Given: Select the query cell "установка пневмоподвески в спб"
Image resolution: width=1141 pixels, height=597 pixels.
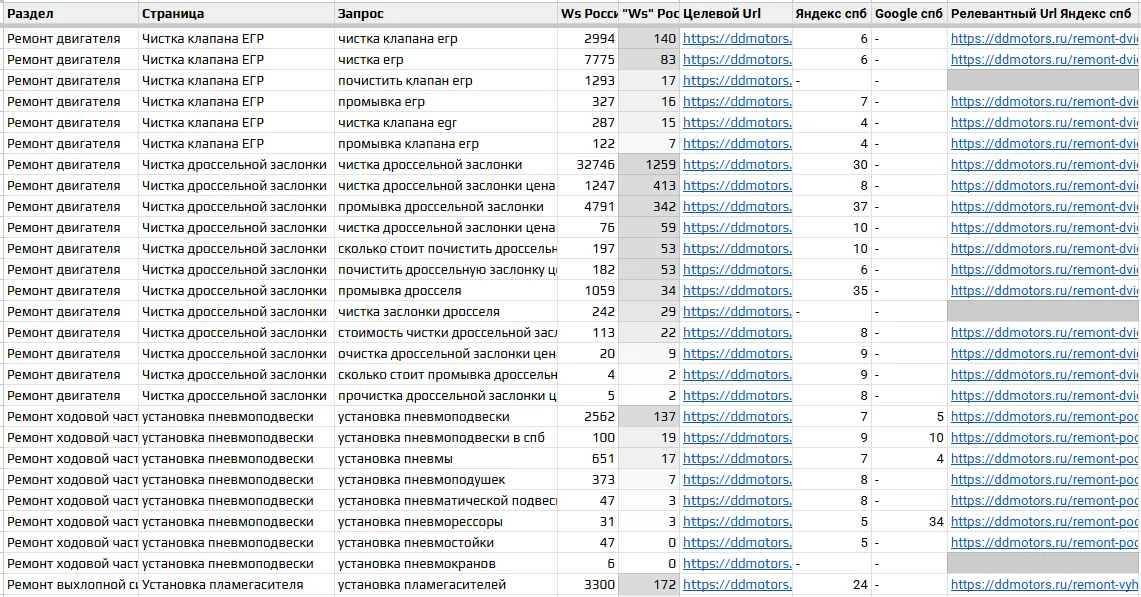Looking at the screenshot, I should coord(446,438).
